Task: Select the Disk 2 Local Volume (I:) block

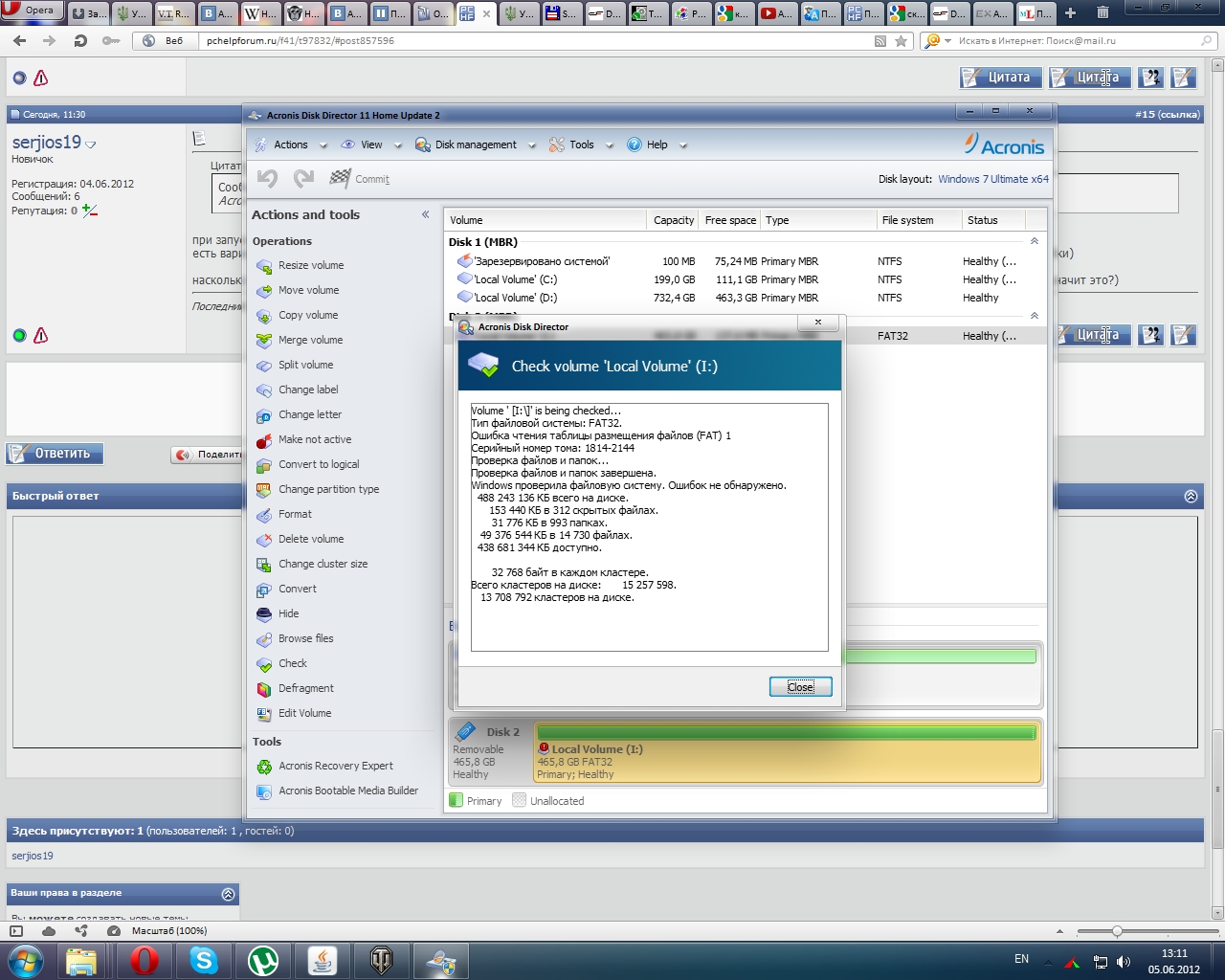Action: click(787, 752)
